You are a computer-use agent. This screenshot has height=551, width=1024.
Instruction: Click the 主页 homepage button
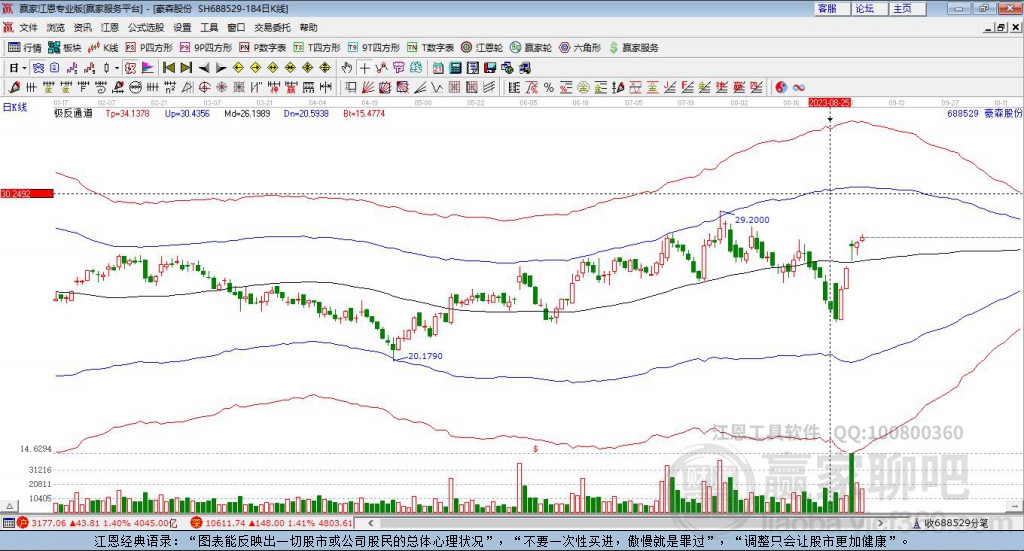[906, 8]
